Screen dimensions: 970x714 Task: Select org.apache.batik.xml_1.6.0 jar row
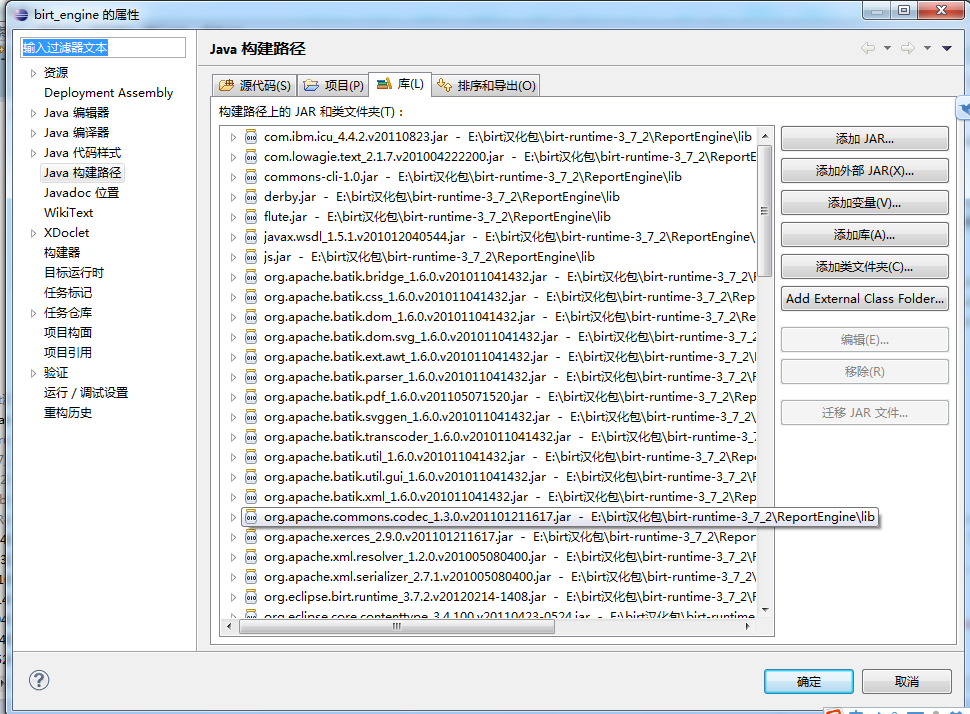click(491, 497)
